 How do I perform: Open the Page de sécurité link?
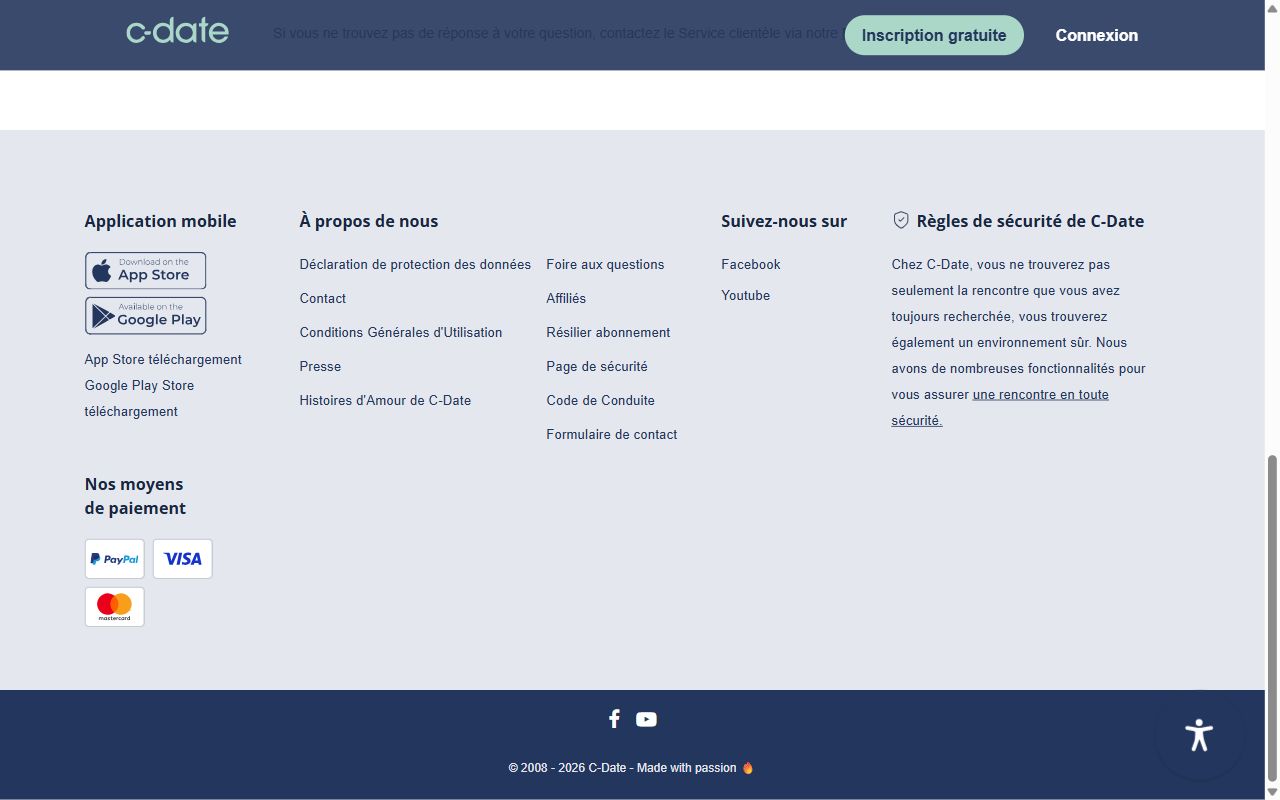[x=597, y=366]
